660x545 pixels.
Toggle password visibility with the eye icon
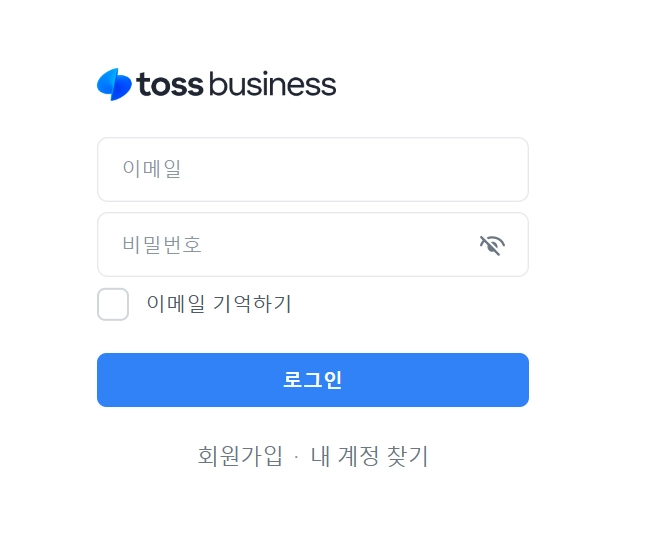(x=492, y=245)
